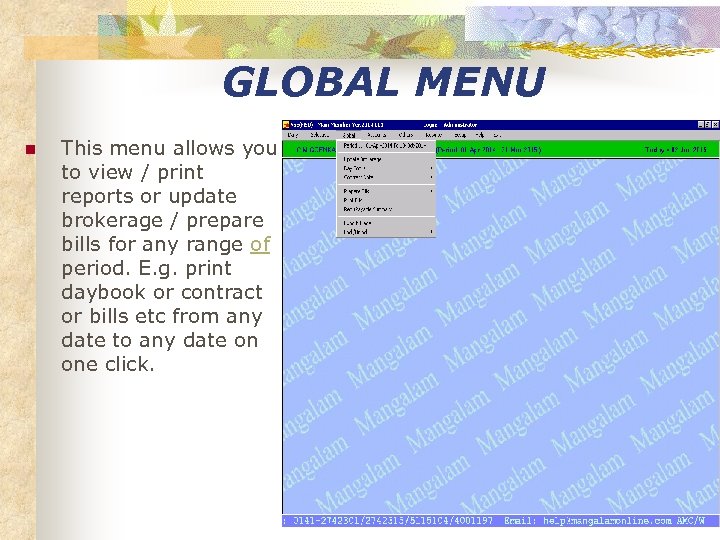Minimize the Mangalam application window

point(701,125)
